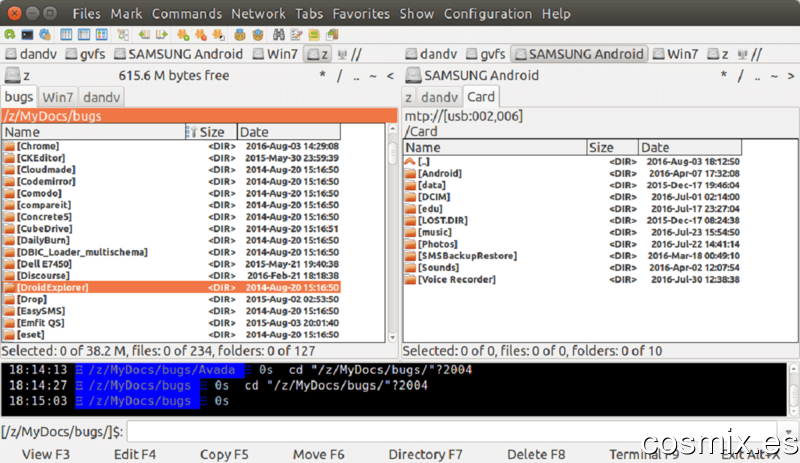800x463 pixels.
Task: Open the multi-rename tool icon
Action: click(296, 35)
